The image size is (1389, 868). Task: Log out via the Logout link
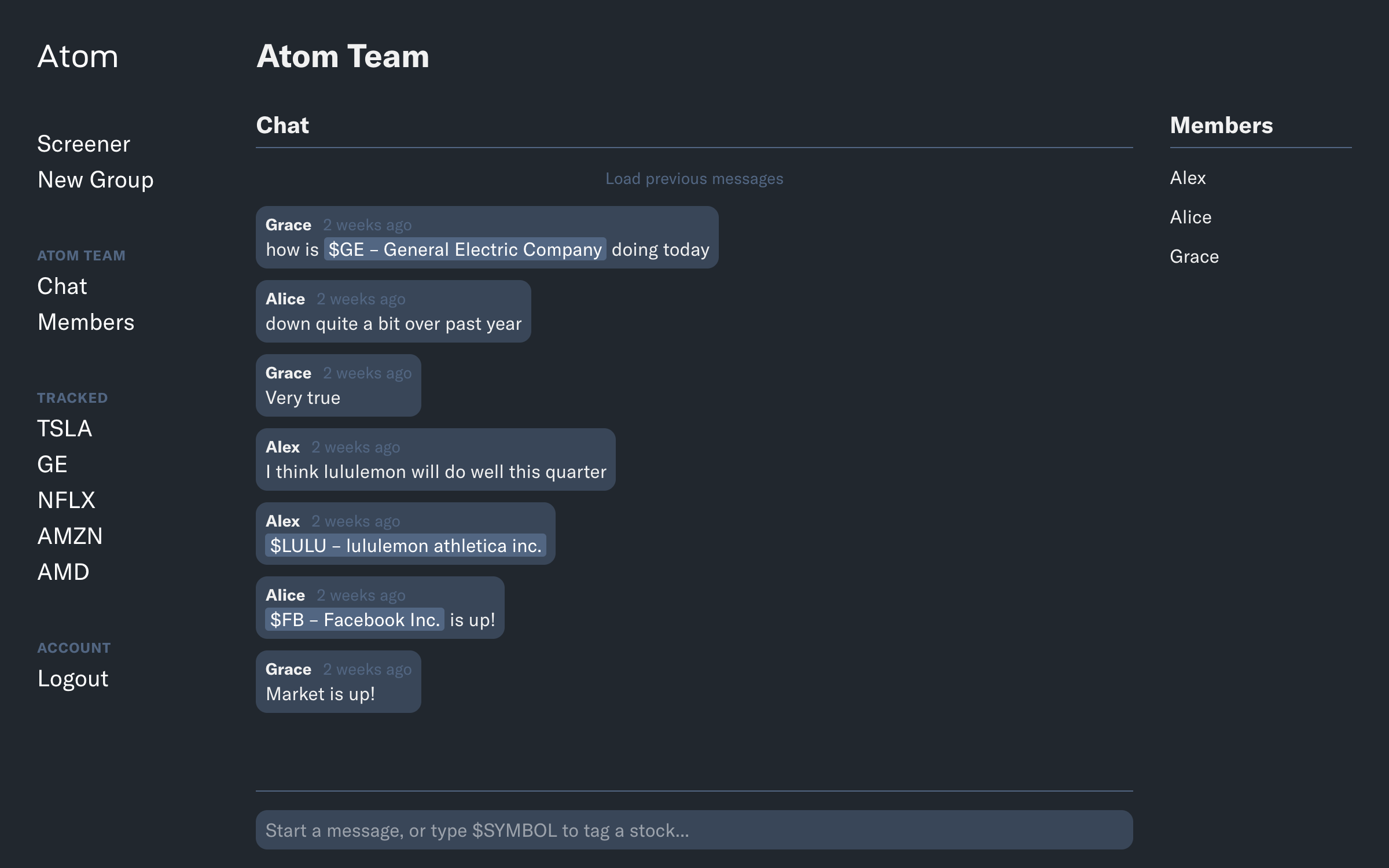(x=73, y=679)
